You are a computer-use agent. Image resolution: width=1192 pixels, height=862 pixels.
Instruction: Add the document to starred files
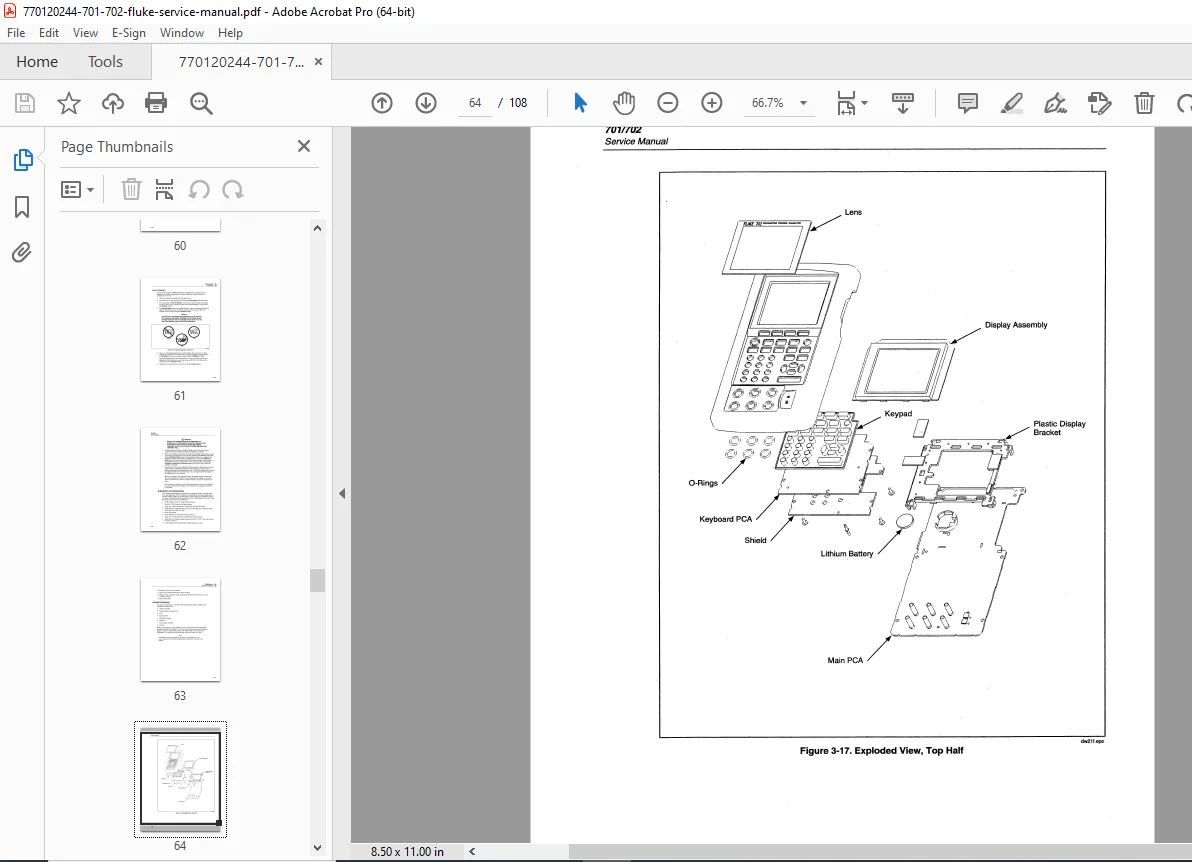[x=68, y=103]
